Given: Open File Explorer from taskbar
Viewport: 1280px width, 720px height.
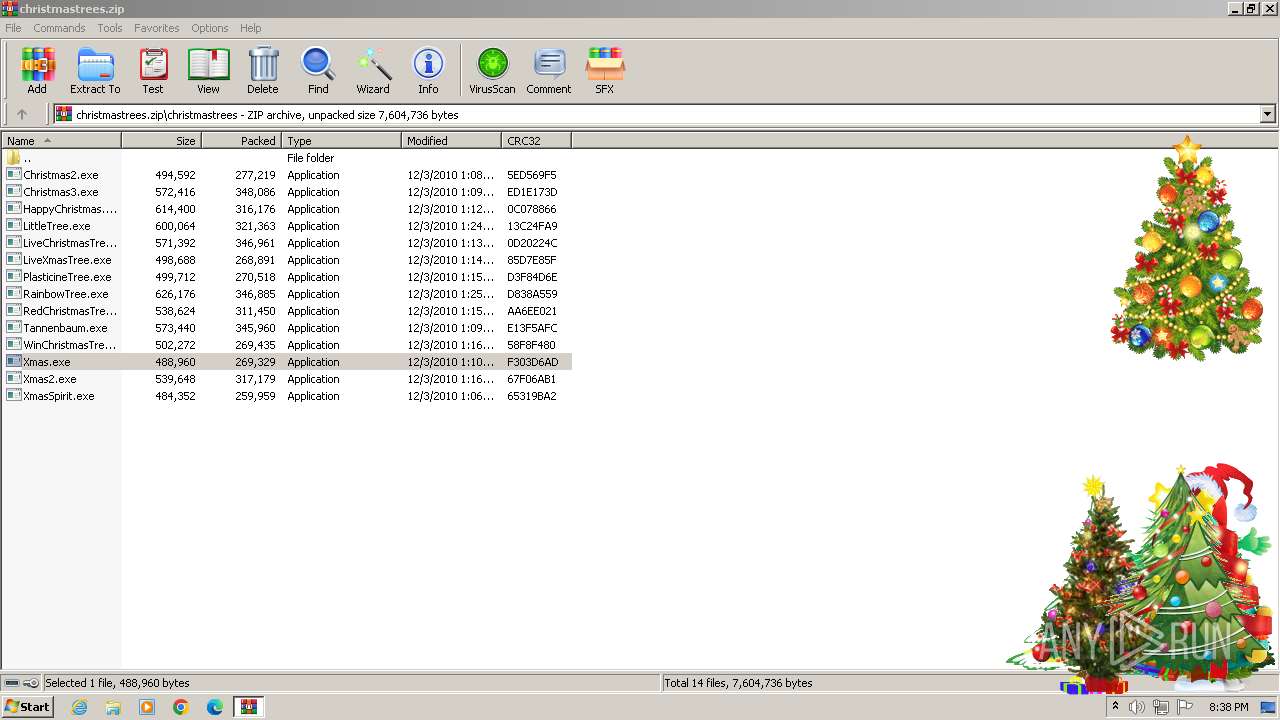Looking at the screenshot, I should [x=113, y=707].
